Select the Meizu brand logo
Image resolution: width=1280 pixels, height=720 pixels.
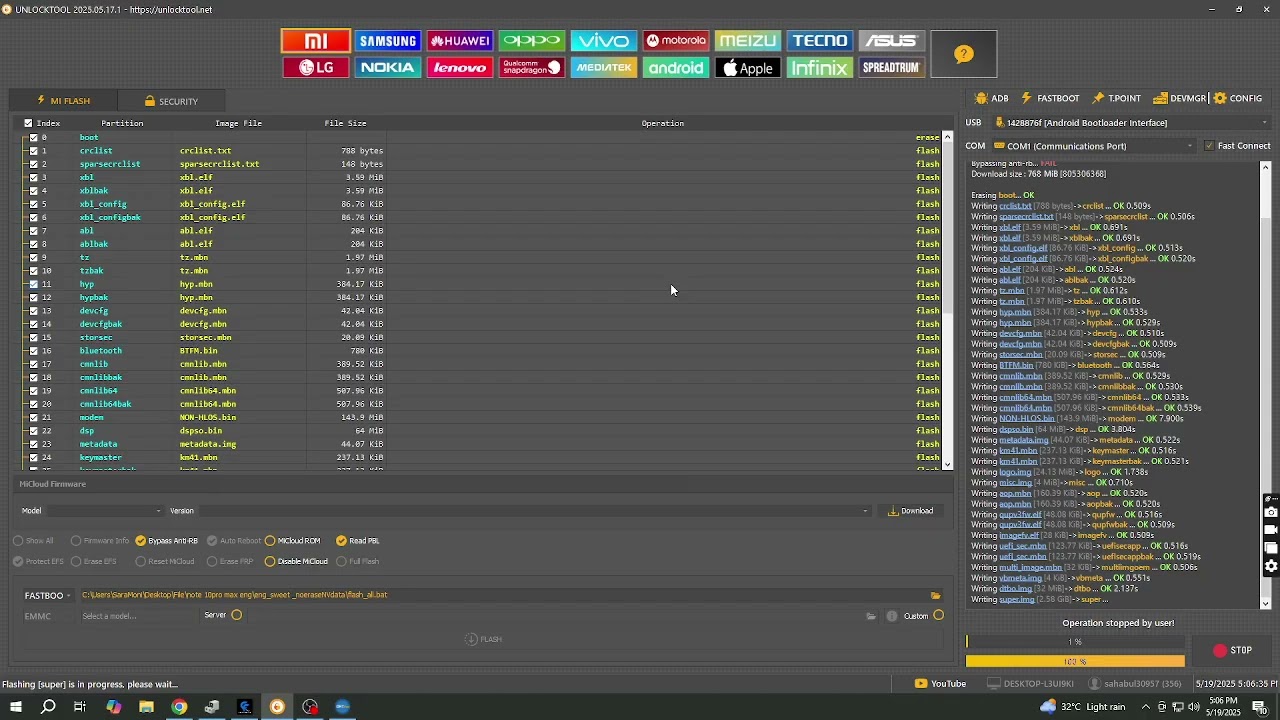(748, 41)
